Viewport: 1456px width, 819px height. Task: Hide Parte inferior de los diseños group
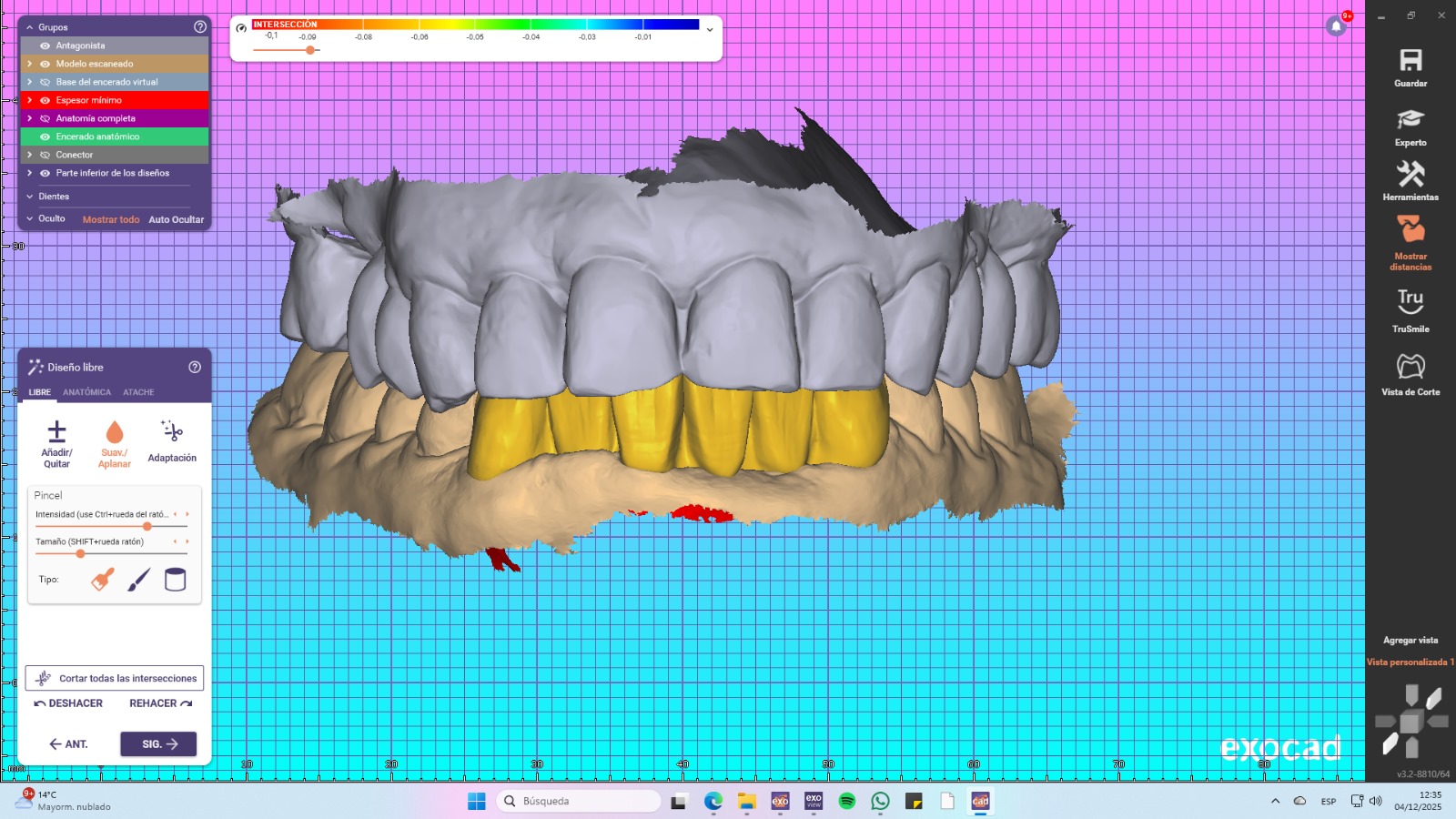45,173
